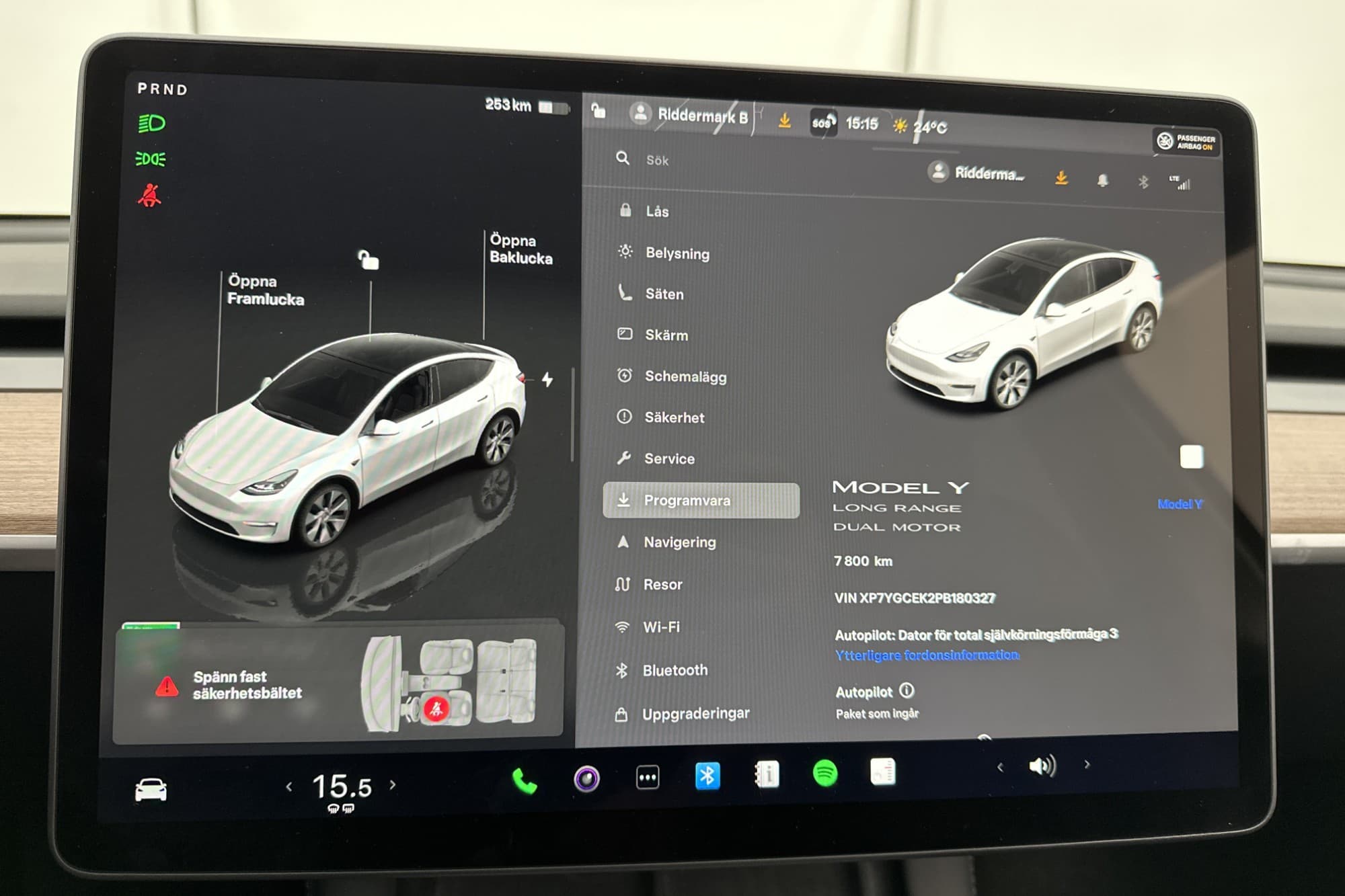
Task: Open notifications via the bell icon
Action: pos(1102,179)
